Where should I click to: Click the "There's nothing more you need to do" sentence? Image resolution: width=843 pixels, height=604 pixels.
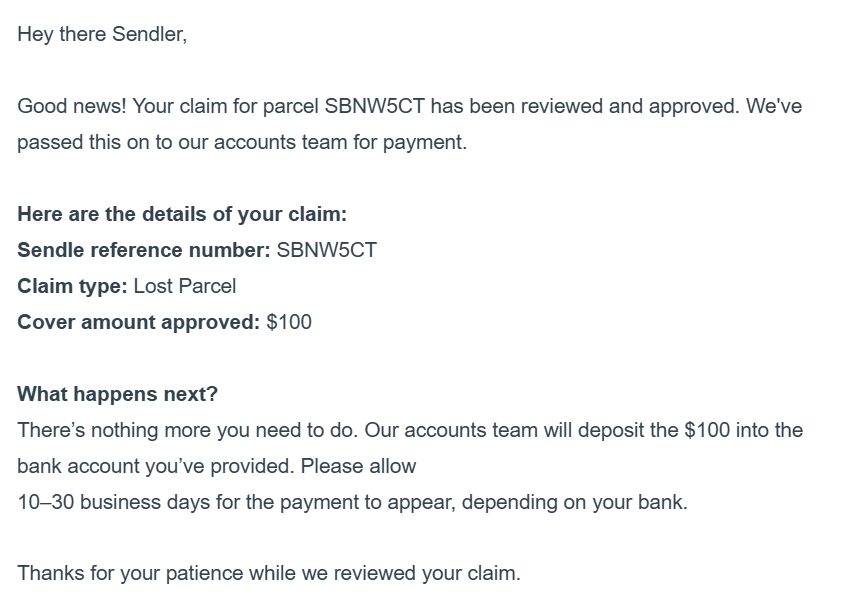187,430
